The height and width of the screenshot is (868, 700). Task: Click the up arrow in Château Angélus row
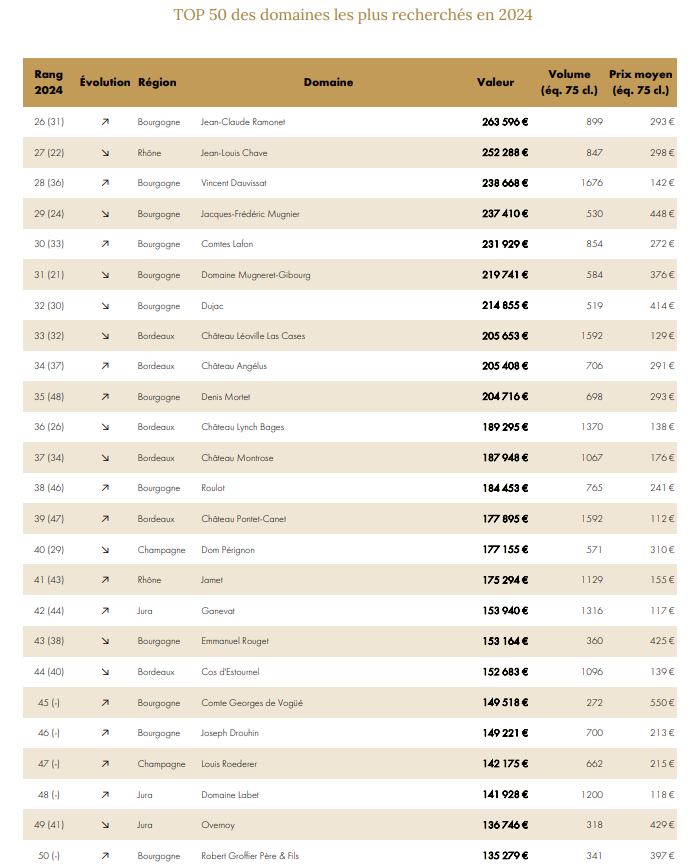click(x=105, y=366)
